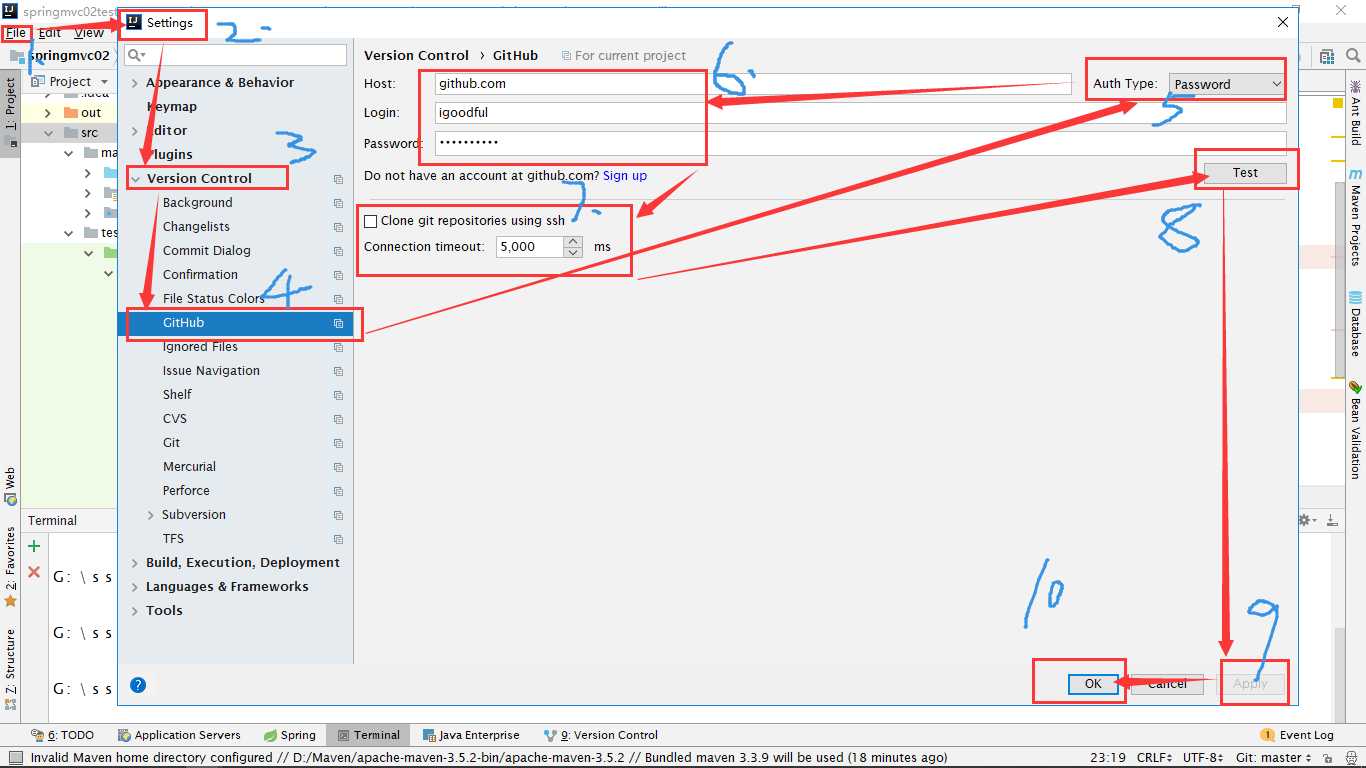Viewport: 1366px width, 768px height.
Task: Enable Clone git repositories using ssh
Action: (371, 221)
